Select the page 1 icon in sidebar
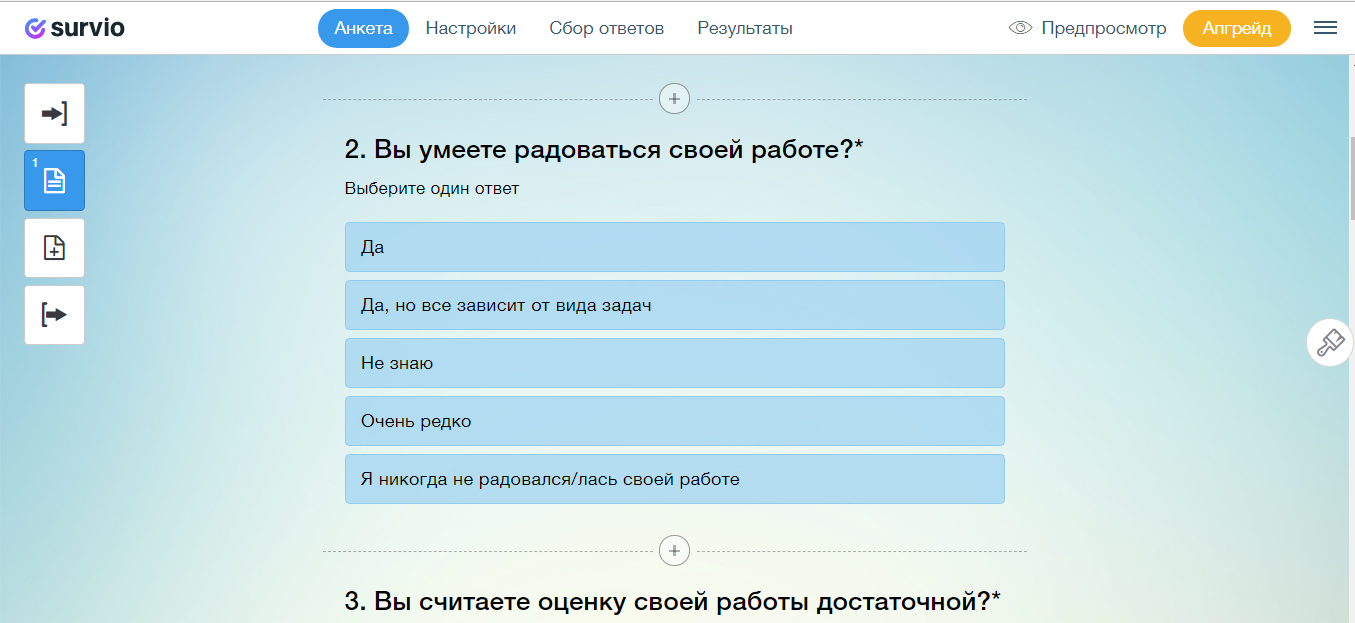This screenshot has width=1355, height=623. click(x=54, y=180)
